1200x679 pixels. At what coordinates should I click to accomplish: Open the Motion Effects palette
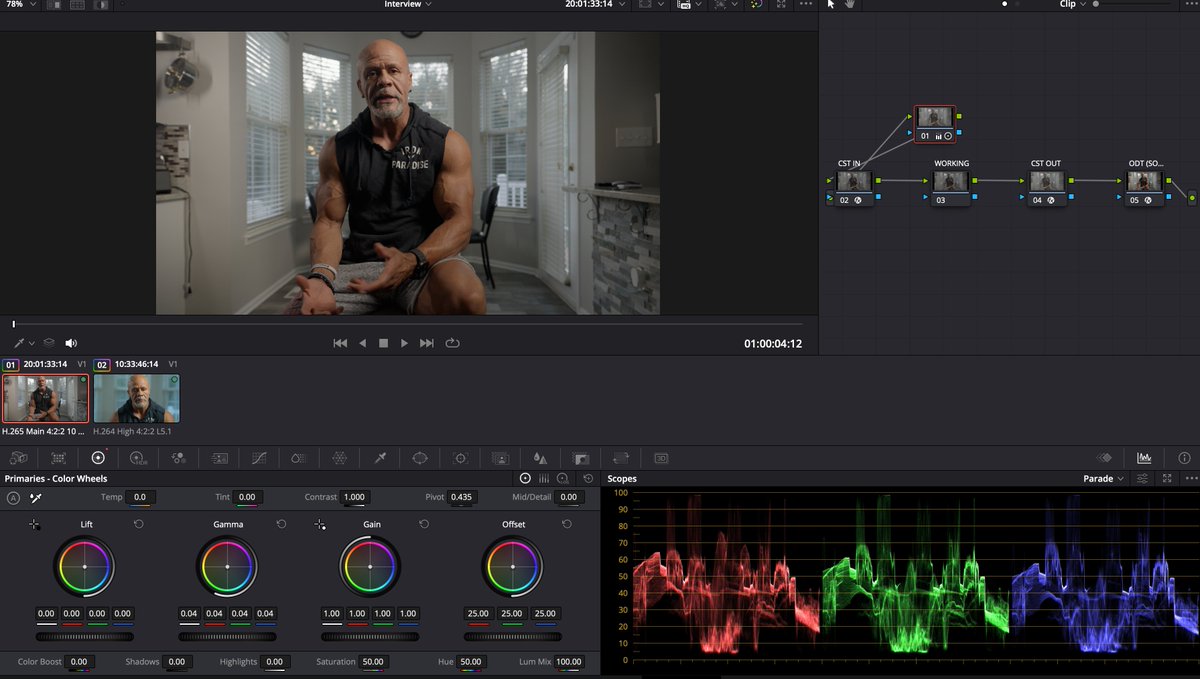tap(219, 457)
